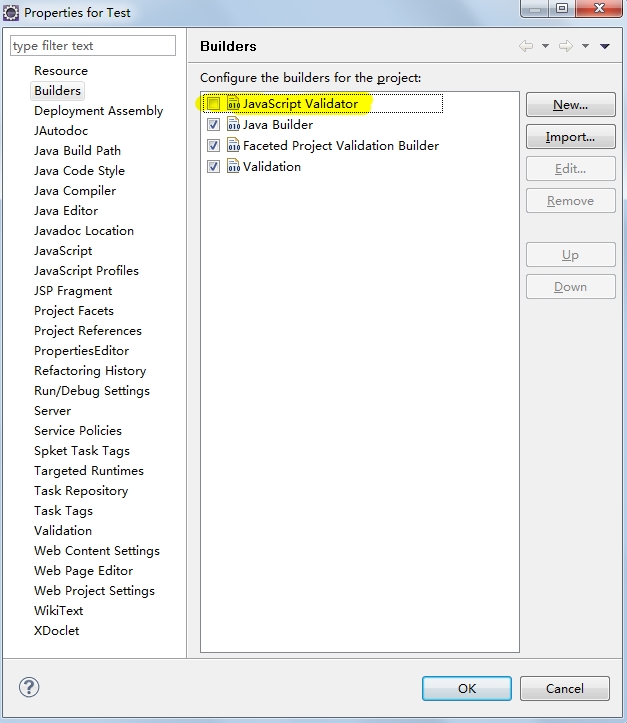The height and width of the screenshot is (723, 627).
Task: Open Javadoc Location page
Action: click(x=84, y=231)
